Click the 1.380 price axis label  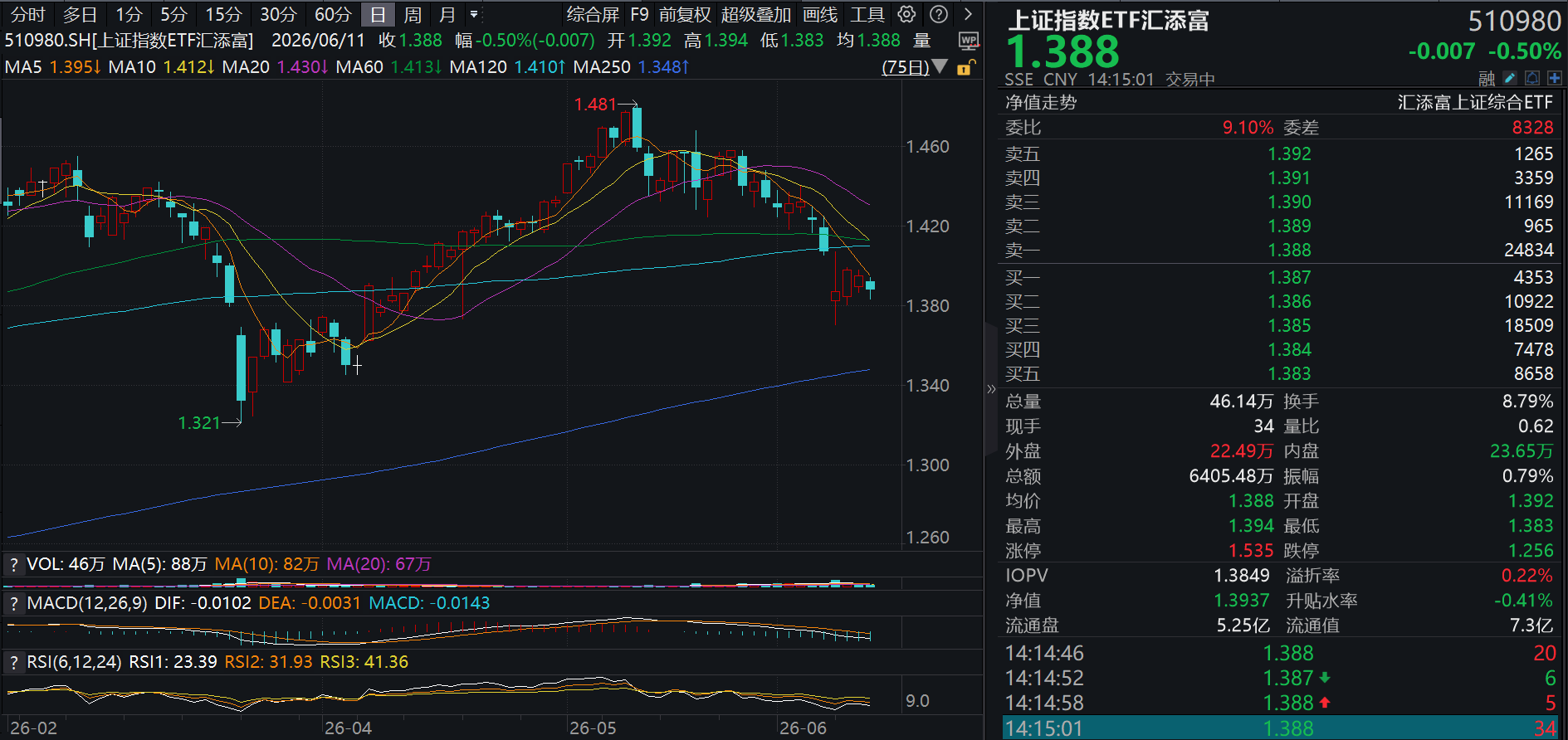click(x=927, y=306)
